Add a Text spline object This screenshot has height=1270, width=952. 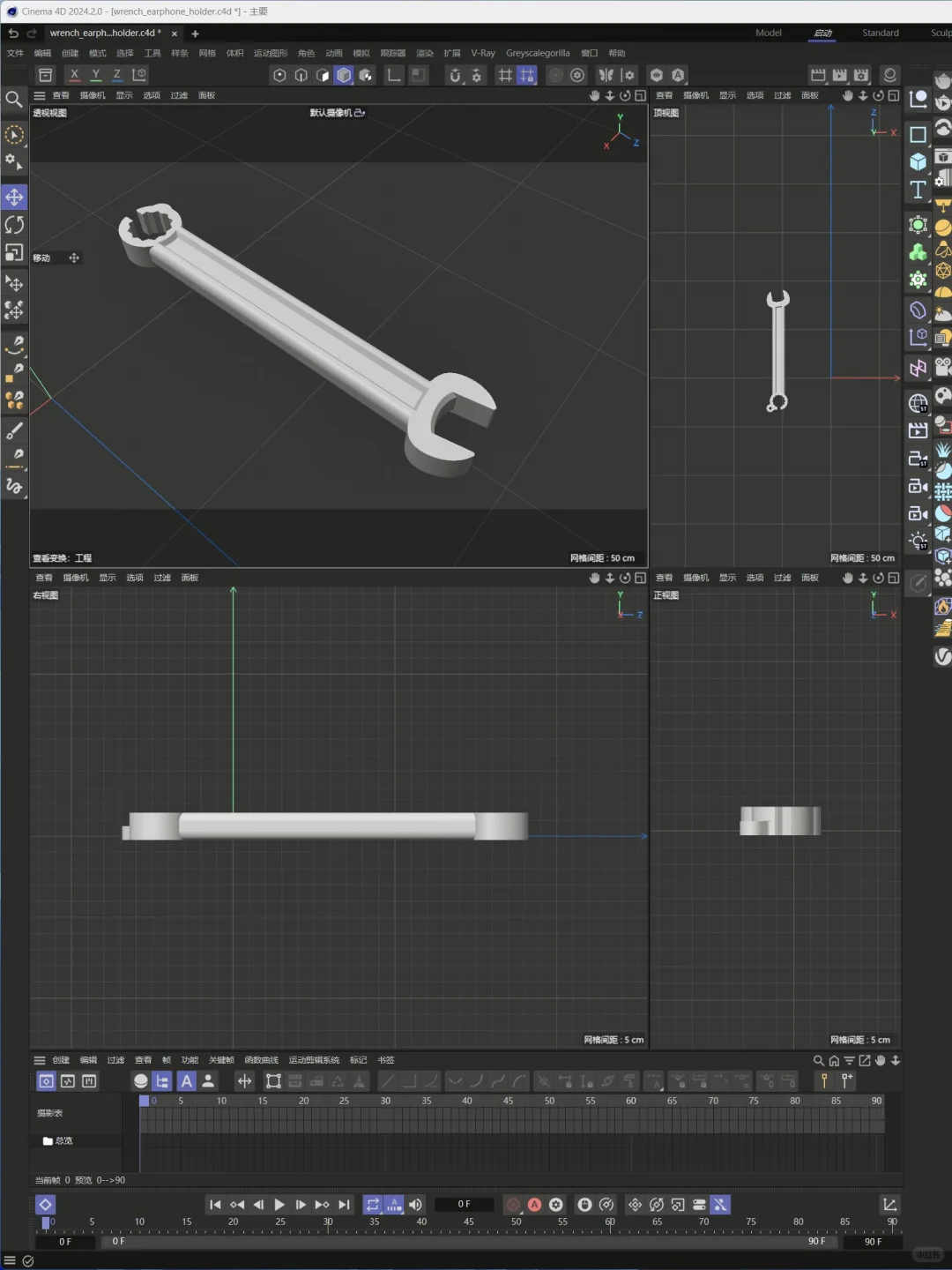click(x=918, y=189)
